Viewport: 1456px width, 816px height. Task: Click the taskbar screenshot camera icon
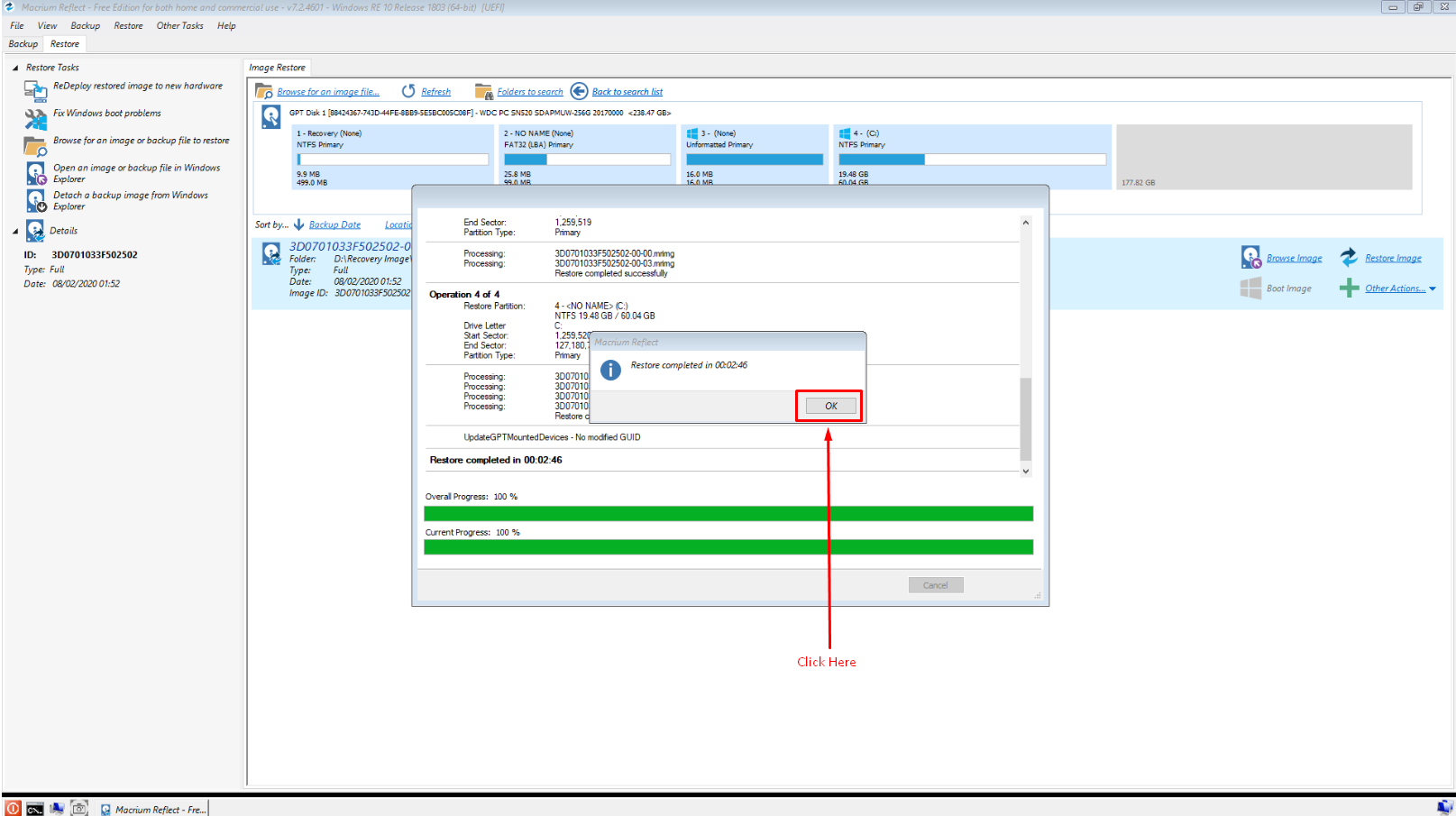click(79, 808)
